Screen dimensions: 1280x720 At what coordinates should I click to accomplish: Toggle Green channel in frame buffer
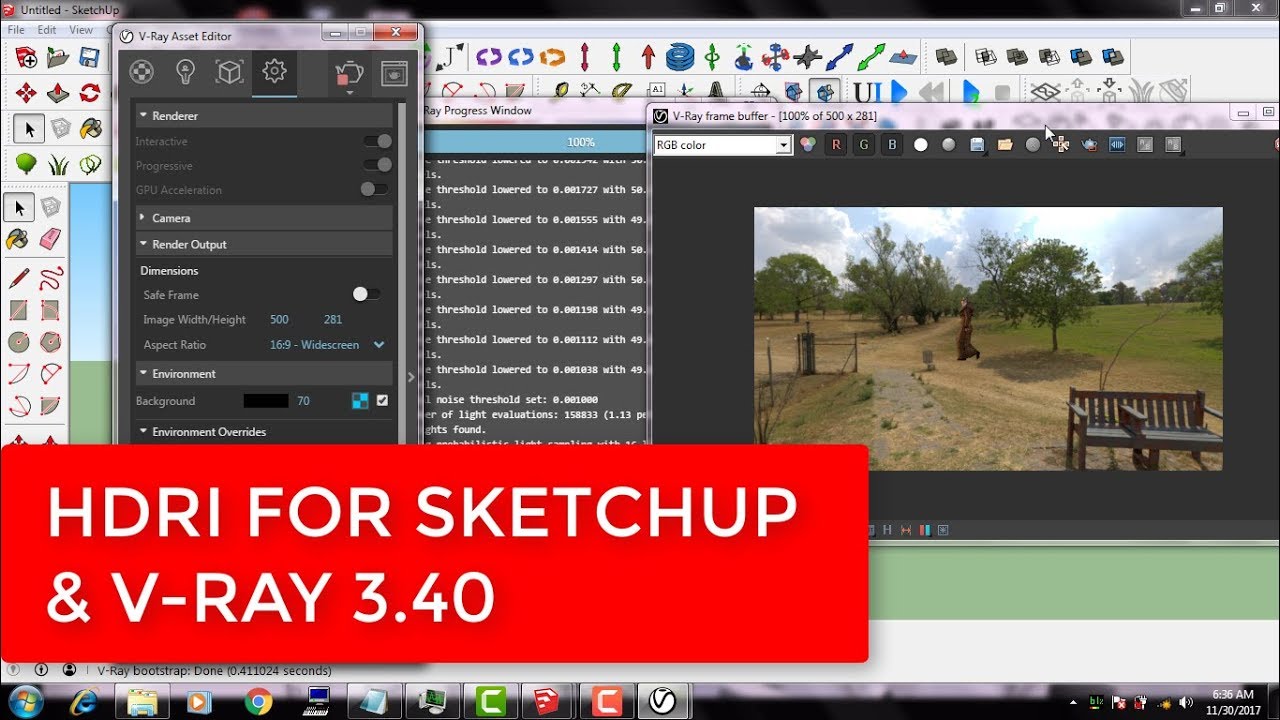pyautogui.click(x=864, y=145)
